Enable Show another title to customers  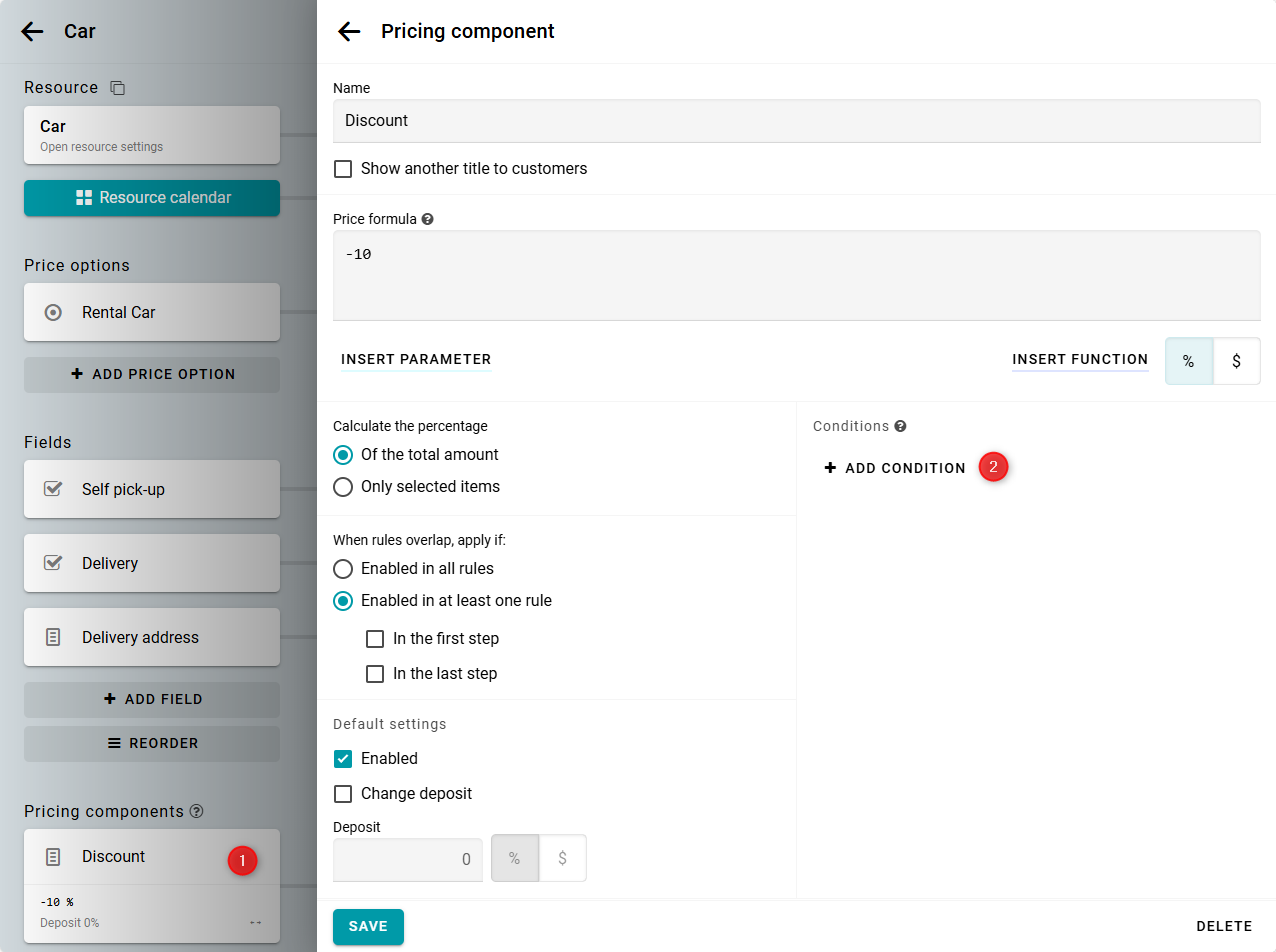tap(343, 169)
